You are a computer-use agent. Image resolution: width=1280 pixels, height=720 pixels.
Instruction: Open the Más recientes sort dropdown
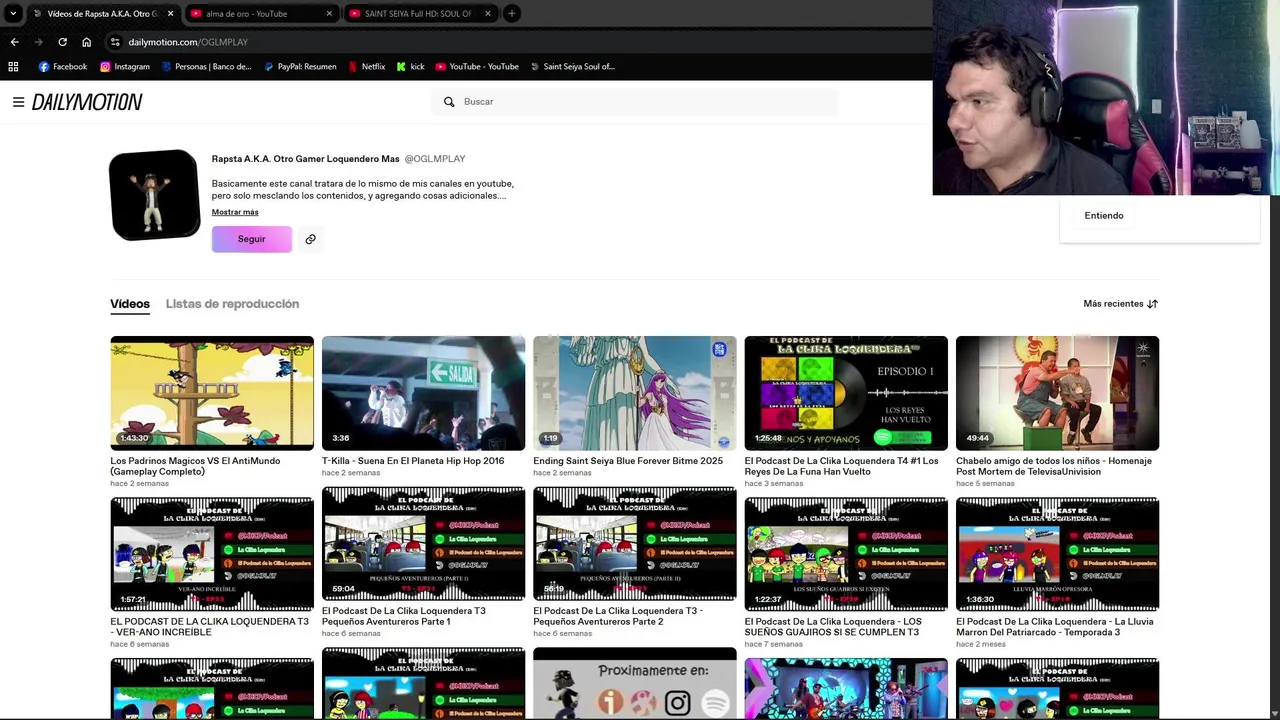point(1121,304)
